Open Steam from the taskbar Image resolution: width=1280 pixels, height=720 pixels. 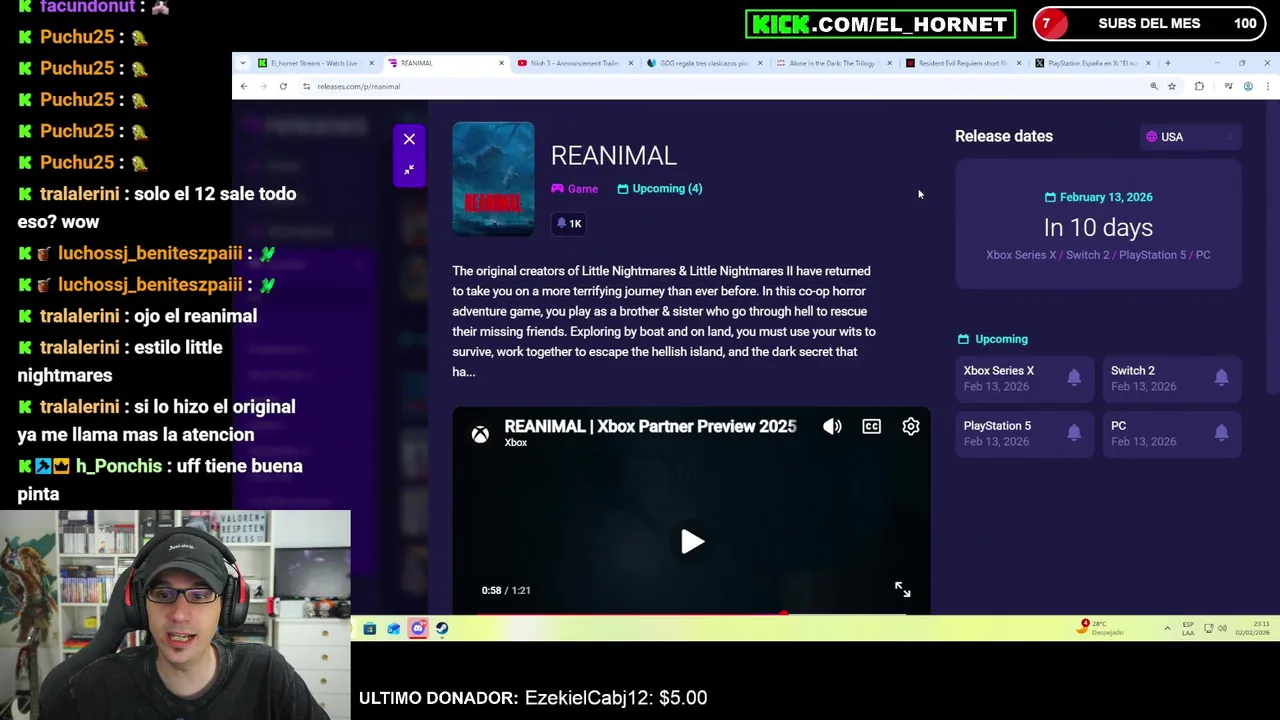tap(442, 629)
